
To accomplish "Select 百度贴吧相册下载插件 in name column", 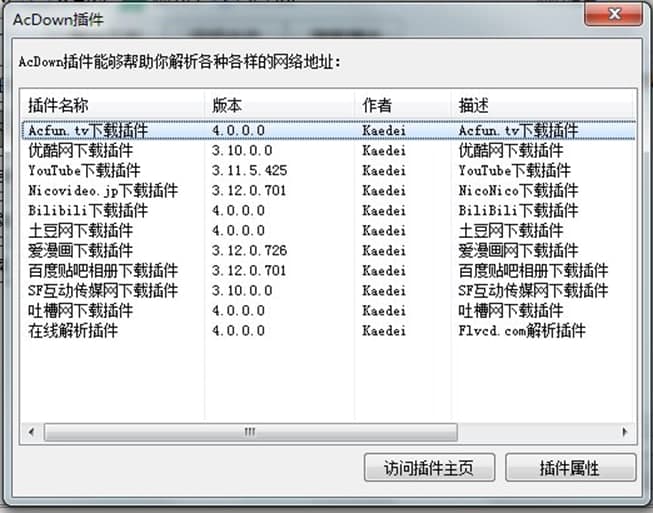I will click(103, 270).
